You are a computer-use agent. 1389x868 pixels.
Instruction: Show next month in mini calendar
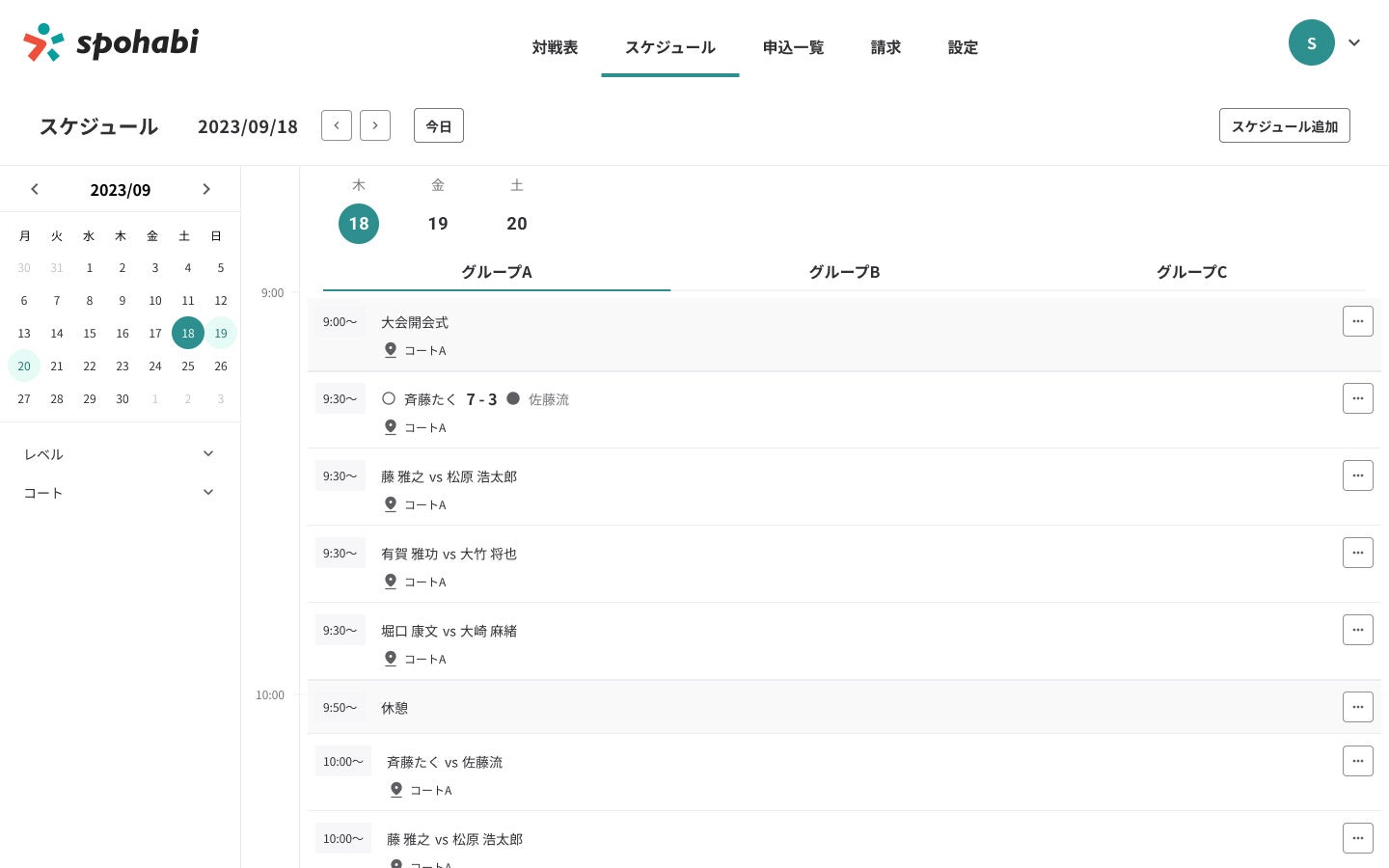(206, 189)
